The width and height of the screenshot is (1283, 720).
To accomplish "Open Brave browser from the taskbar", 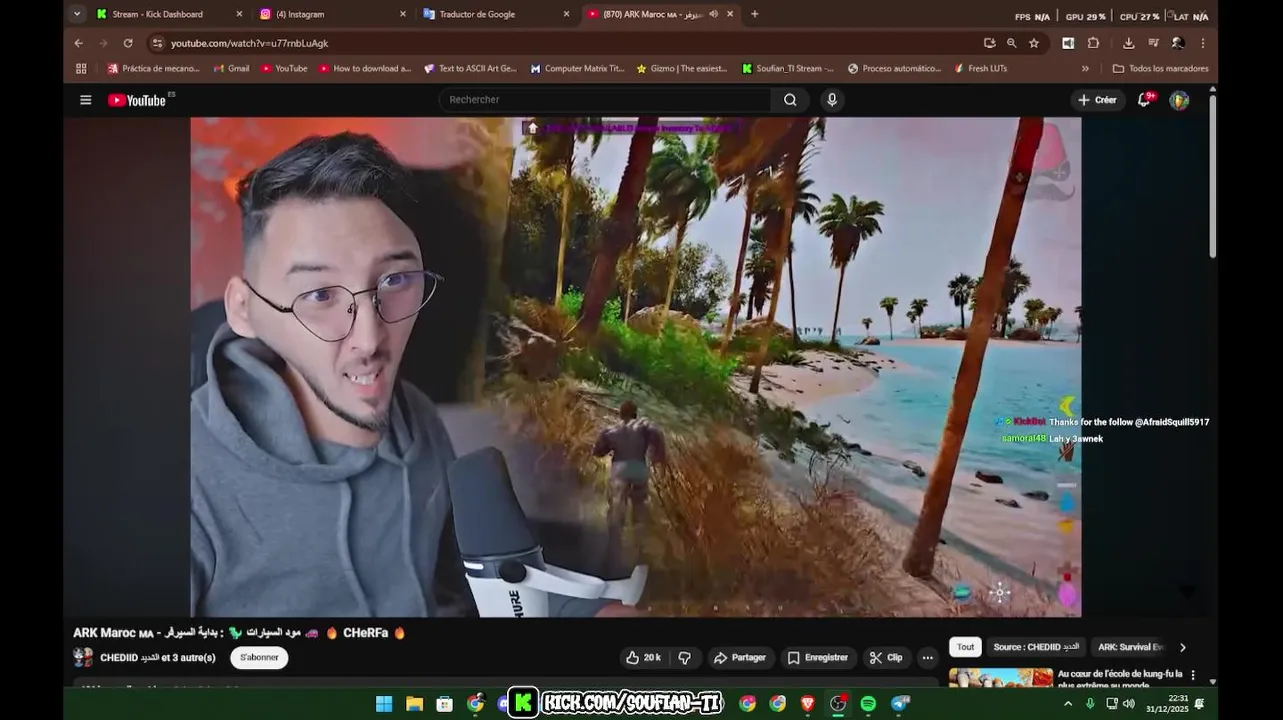I will click(808, 704).
